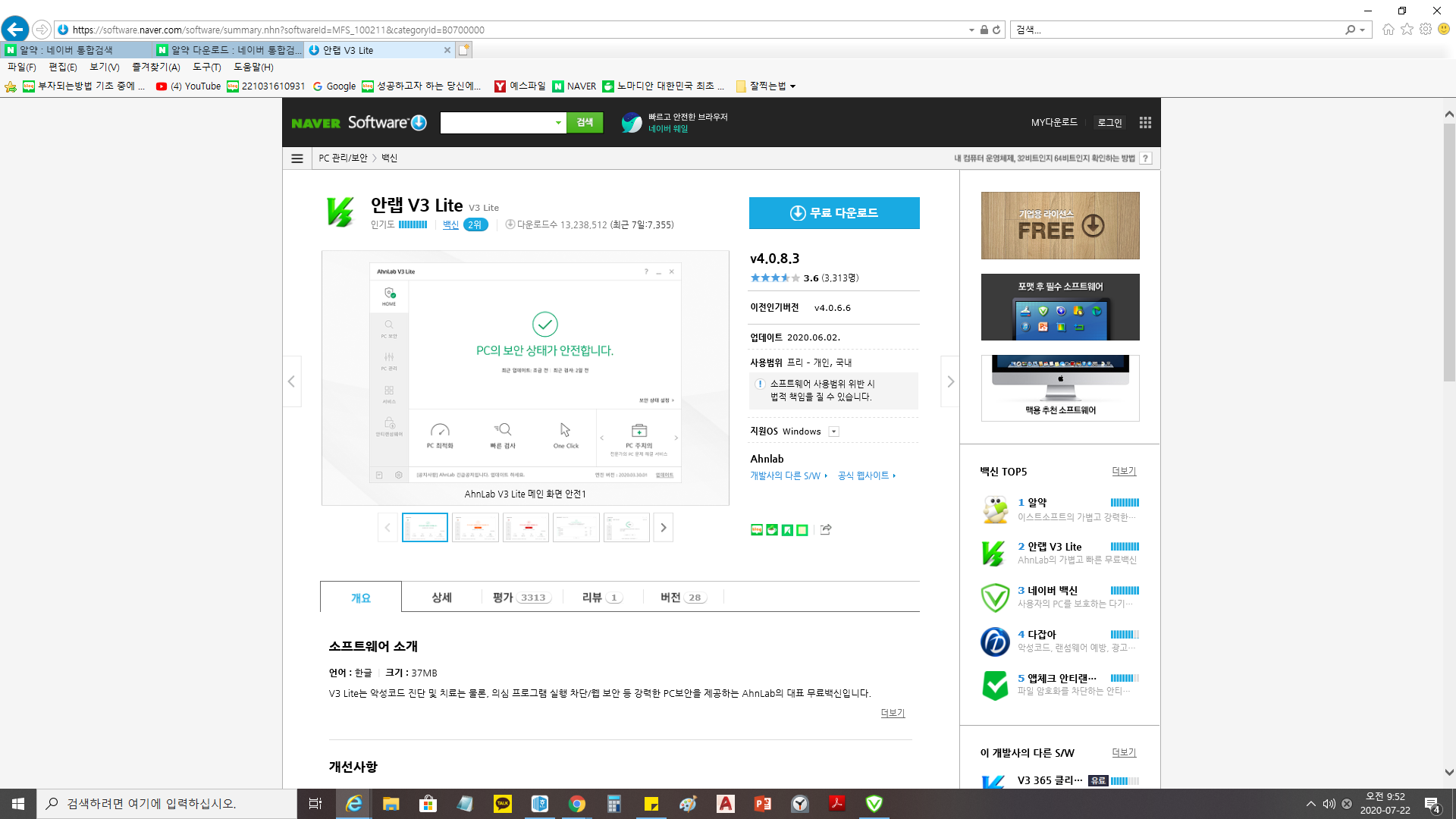1456x819 pixels.
Task: Click the Dajaba blue circle icon
Action: coord(995,642)
